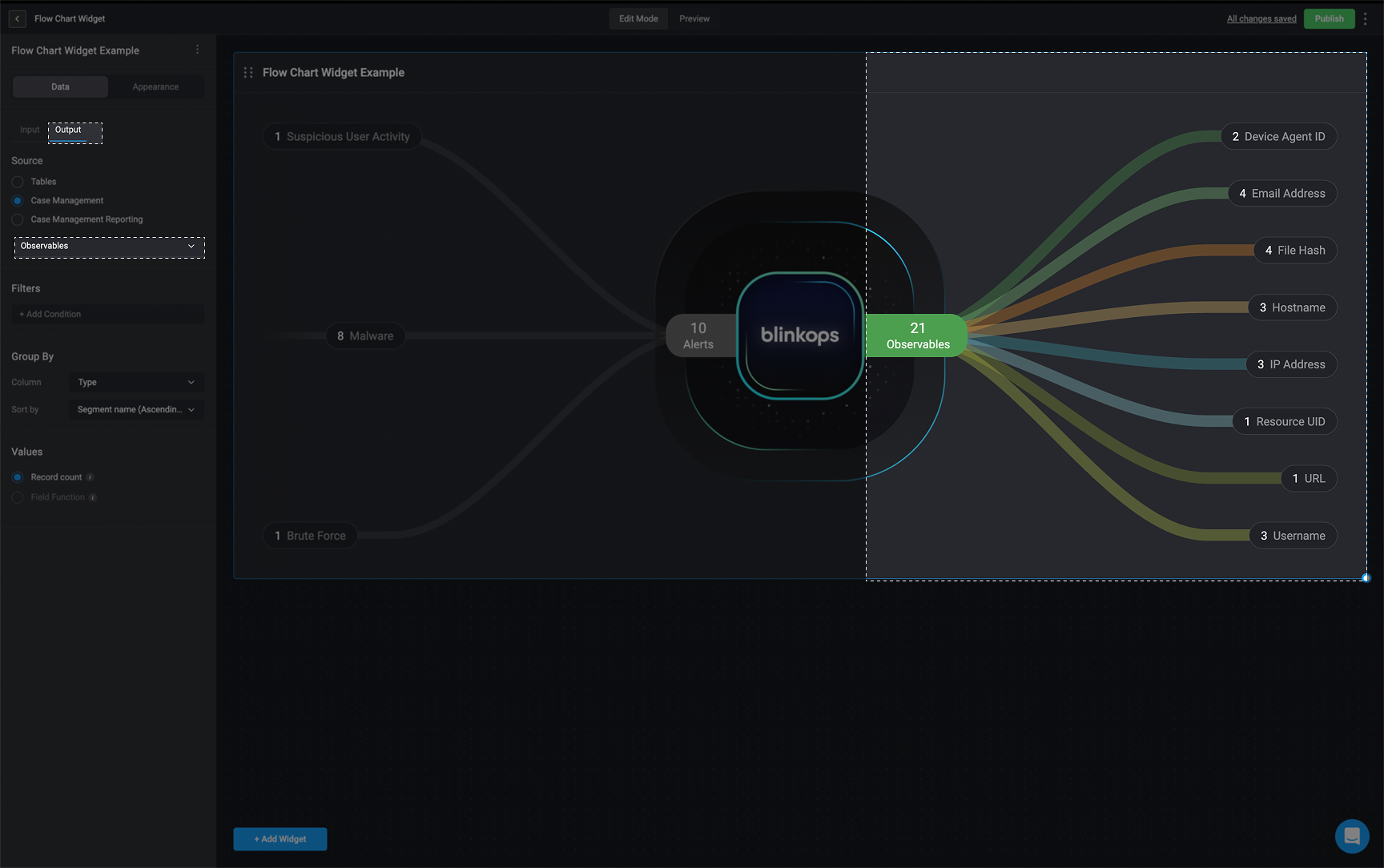This screenshot has height=868, width=1384.
Task: Click the URL node
Action: point(1309,479)
